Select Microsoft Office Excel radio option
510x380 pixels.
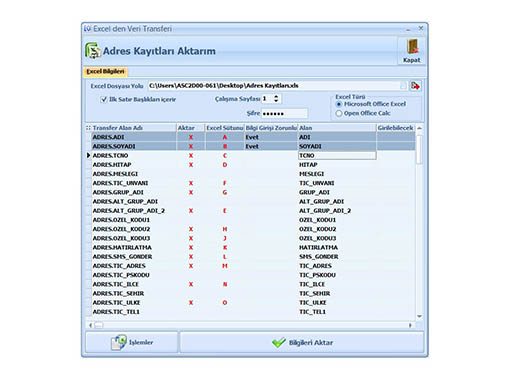[339, 104]
